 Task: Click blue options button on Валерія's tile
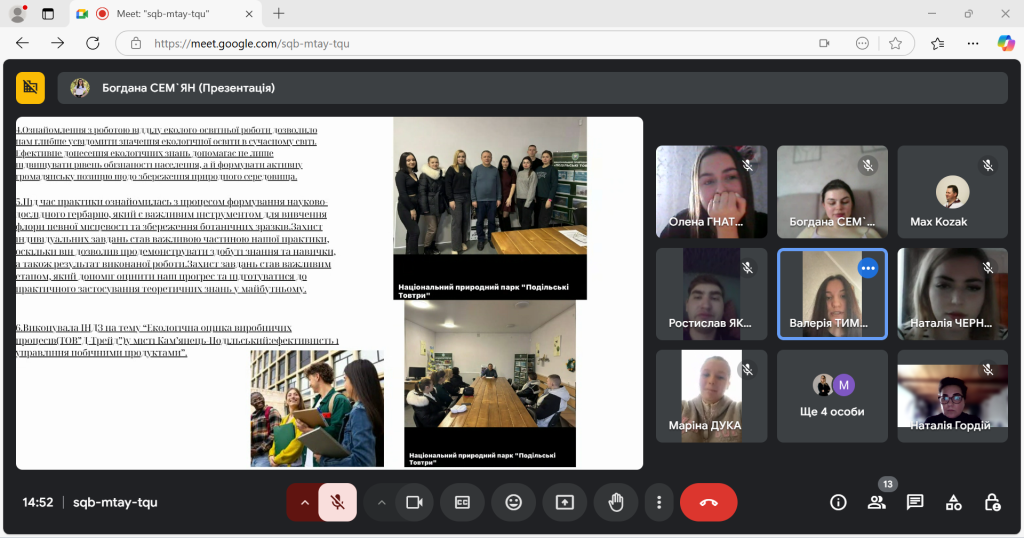(868, 268)
